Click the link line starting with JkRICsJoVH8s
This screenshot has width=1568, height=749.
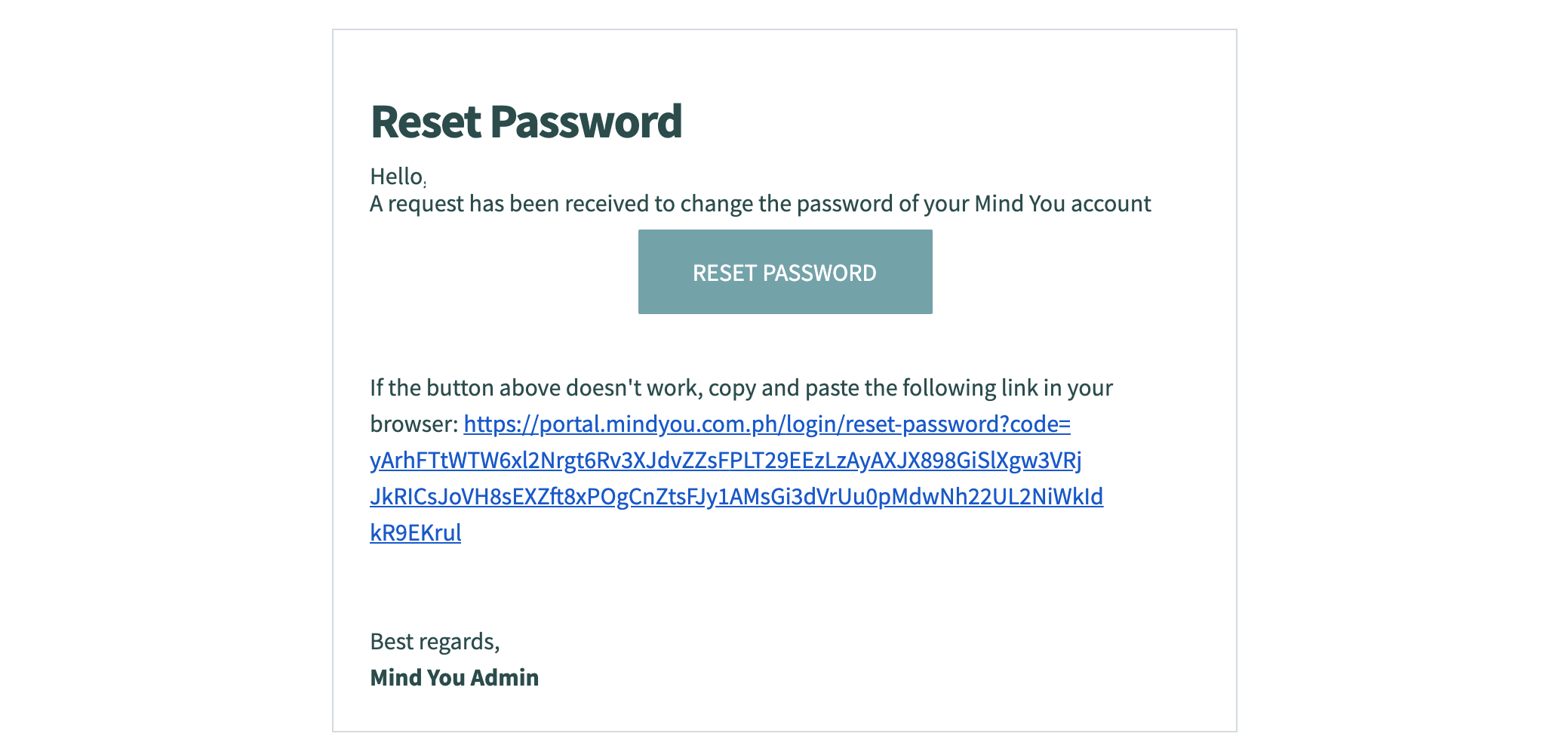pos(736,497)
